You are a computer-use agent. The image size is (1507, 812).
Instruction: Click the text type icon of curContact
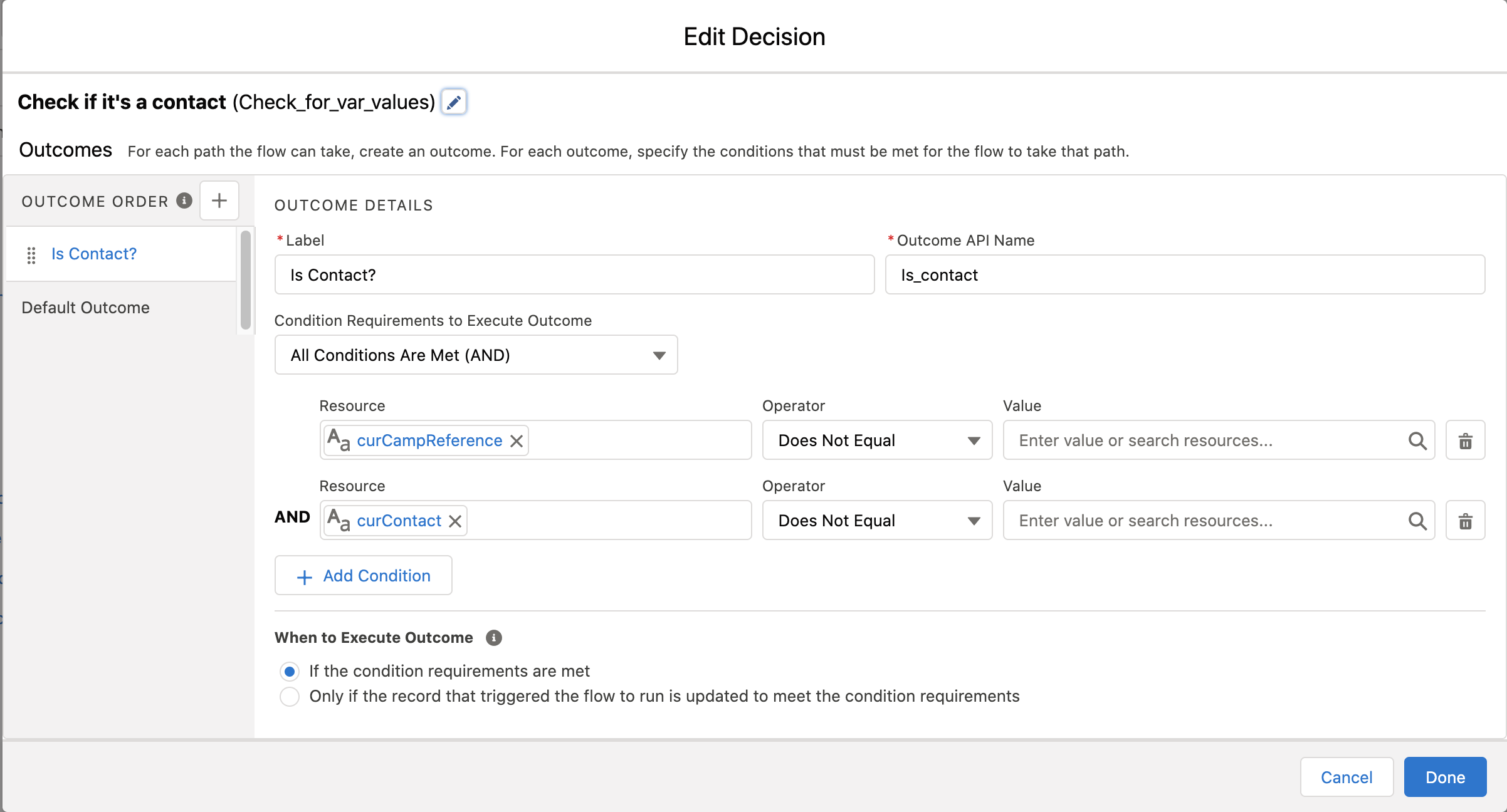pos(339,521)
